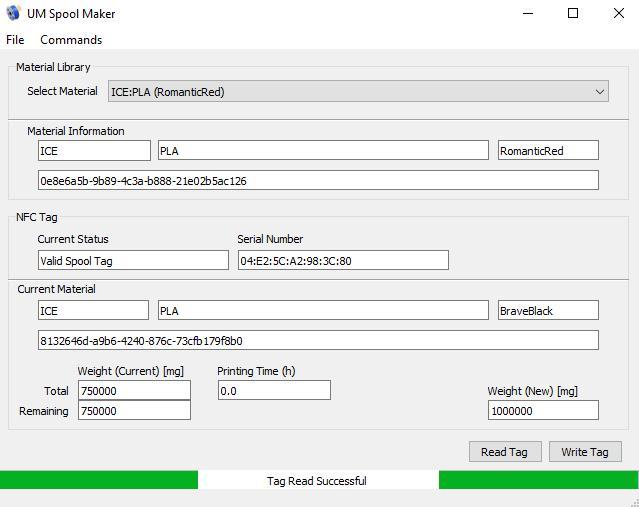
Task: Close the UM Spool Maker window
Action: 619,13
